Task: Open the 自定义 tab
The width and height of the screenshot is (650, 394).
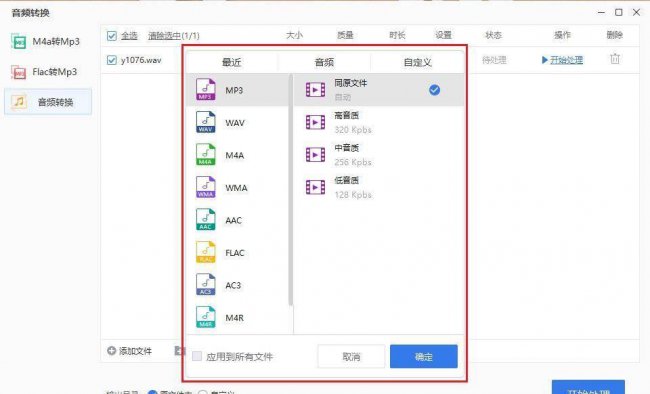Action: click(417, 62)
